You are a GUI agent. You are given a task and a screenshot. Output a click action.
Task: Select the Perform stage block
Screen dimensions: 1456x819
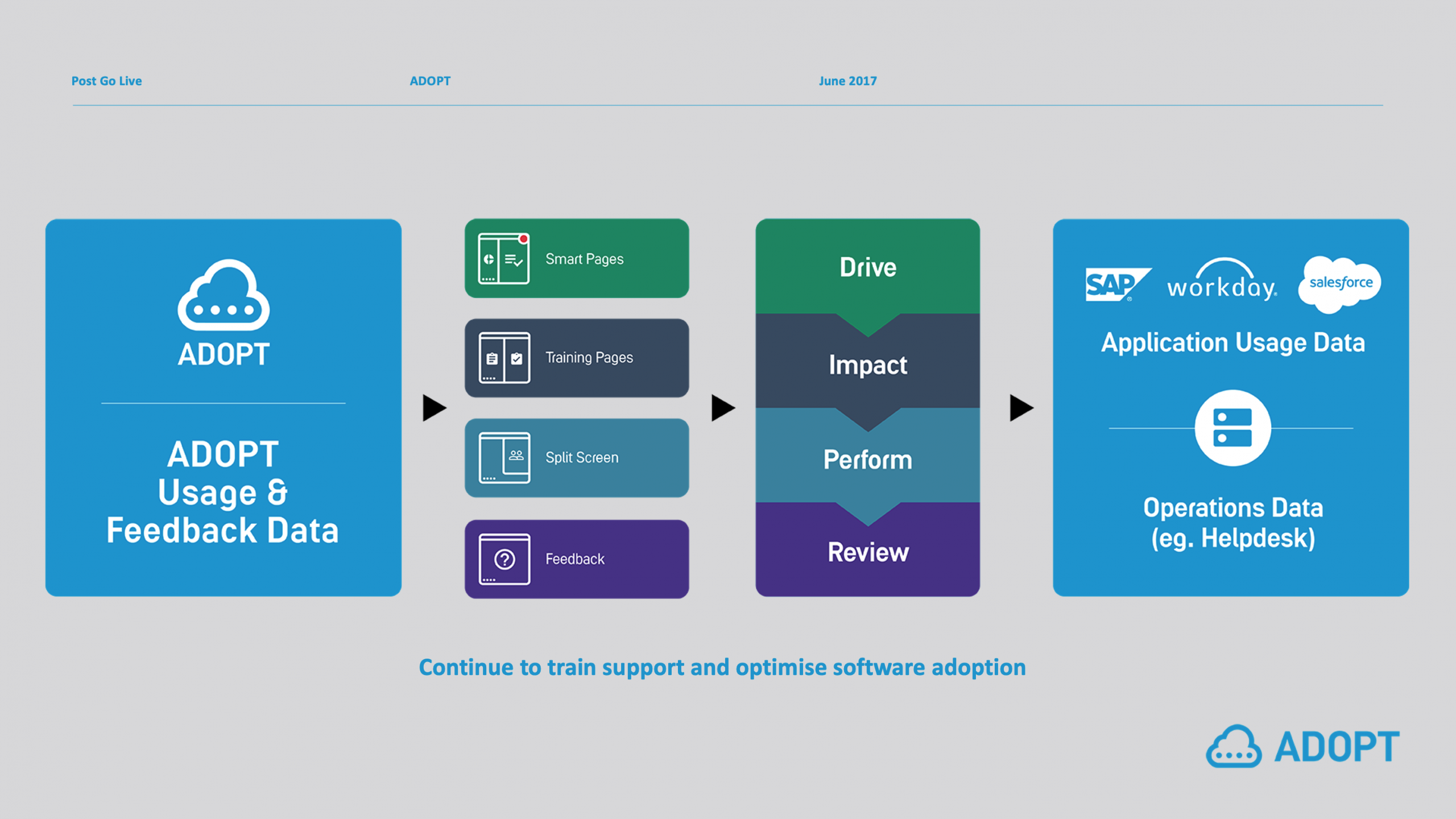click(x=867, y=460)
